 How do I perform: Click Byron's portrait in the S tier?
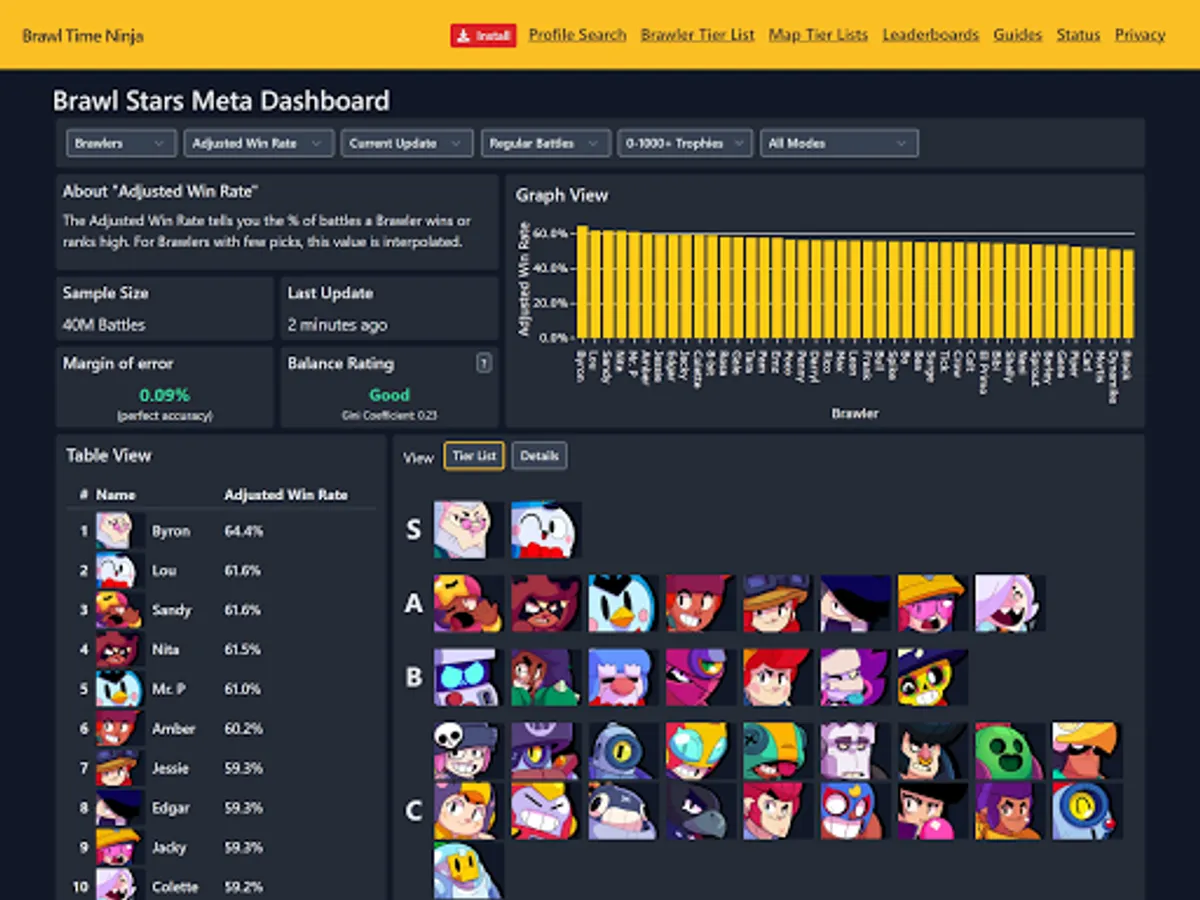(x=468, y=530)
